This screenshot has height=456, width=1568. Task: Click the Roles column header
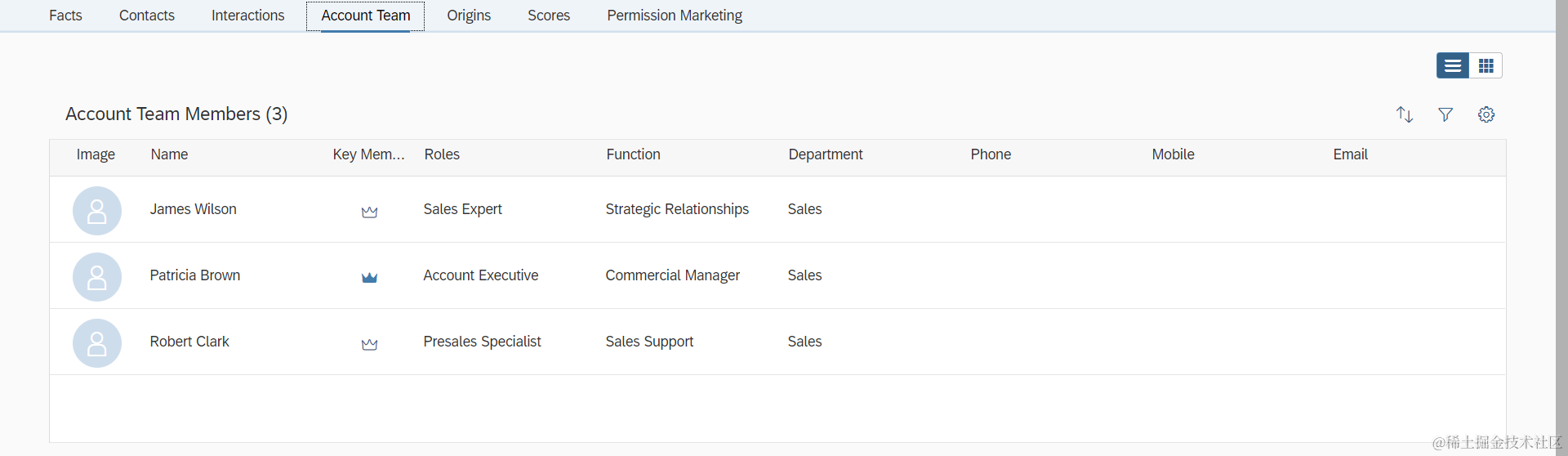pos(442,154)
